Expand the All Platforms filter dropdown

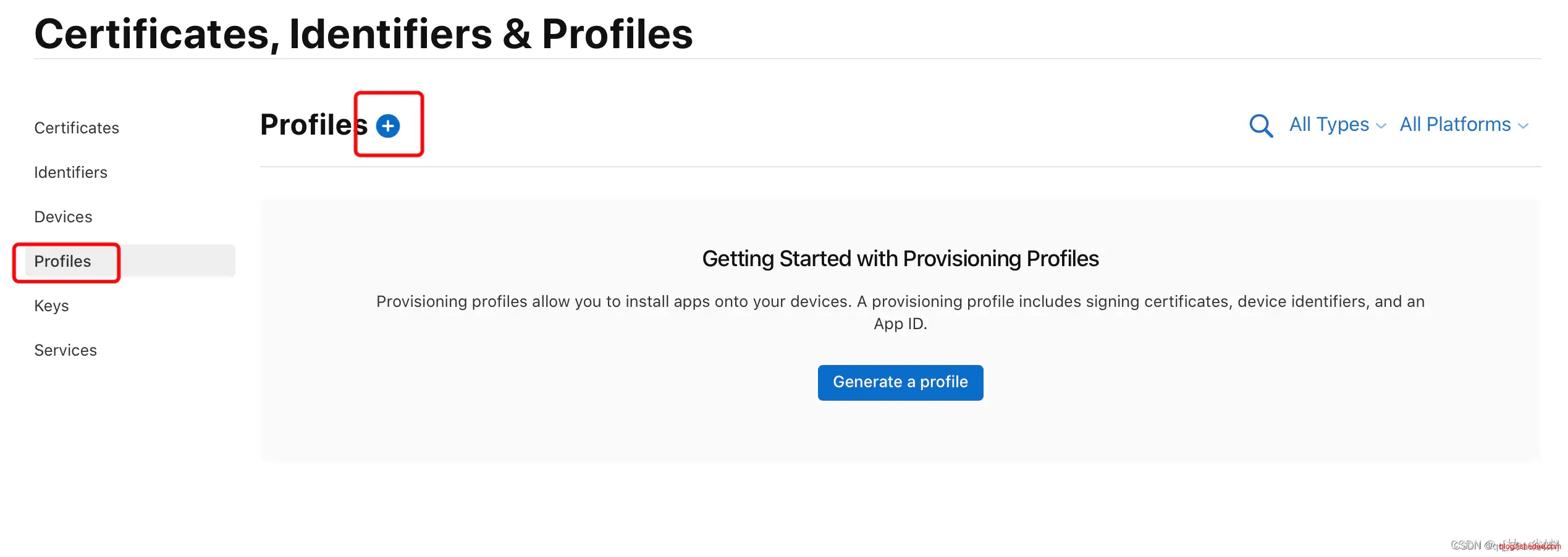click(1455, 125)
